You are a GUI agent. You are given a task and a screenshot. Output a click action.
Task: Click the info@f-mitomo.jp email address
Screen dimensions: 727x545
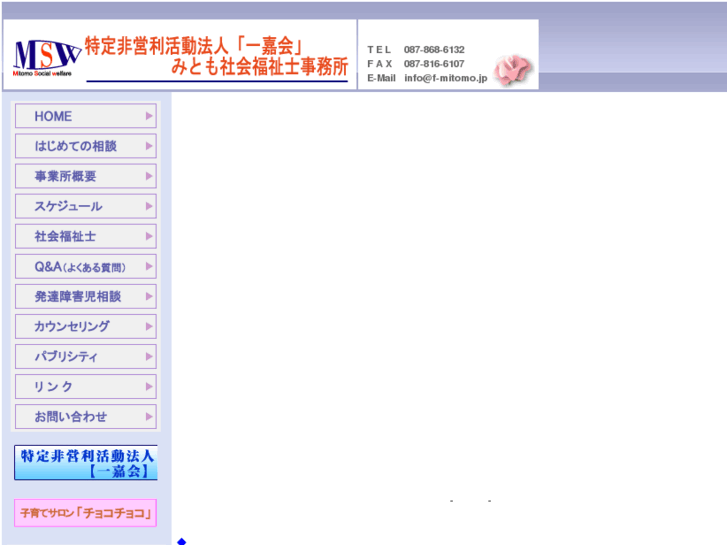pos(446,78)
